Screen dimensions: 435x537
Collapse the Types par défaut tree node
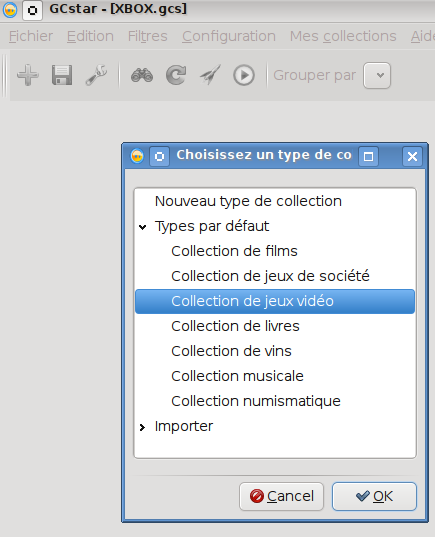tap(143, 227)
